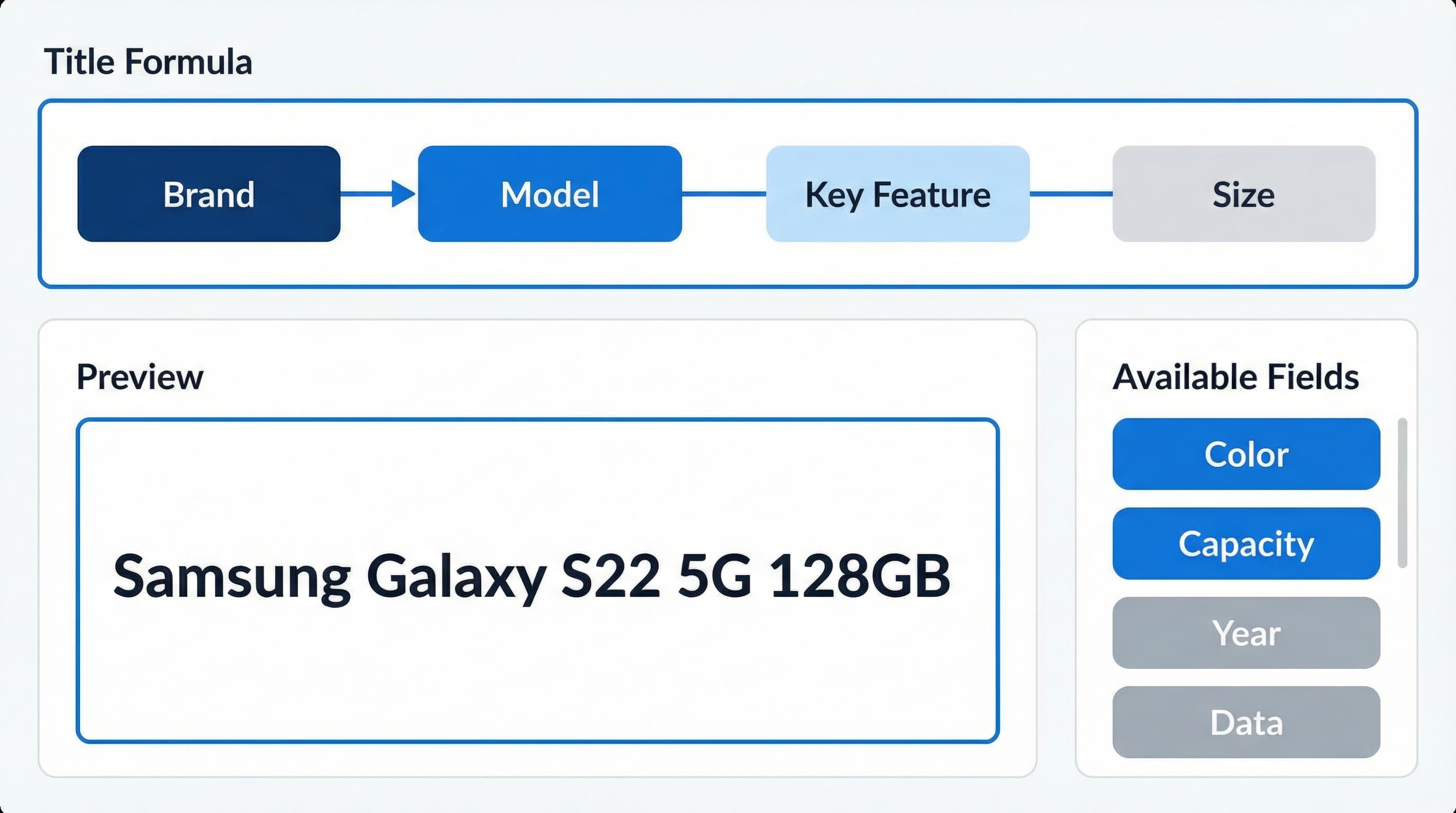The image size is (1456, 813).
Task: Click 128GB in the preview title
Action: [860, 577]
